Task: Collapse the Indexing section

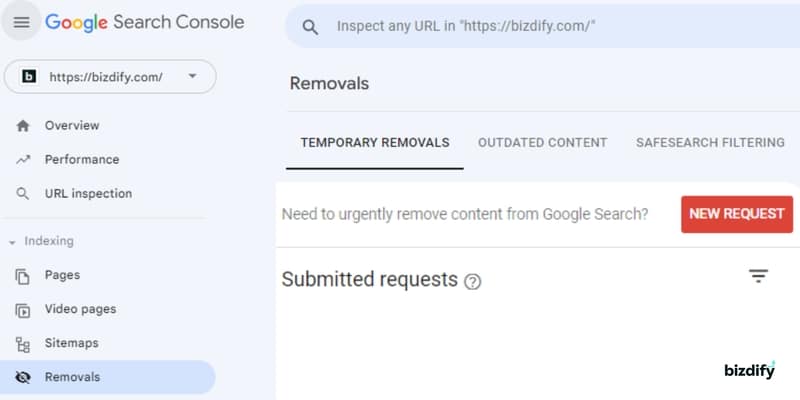Action: 12,243
